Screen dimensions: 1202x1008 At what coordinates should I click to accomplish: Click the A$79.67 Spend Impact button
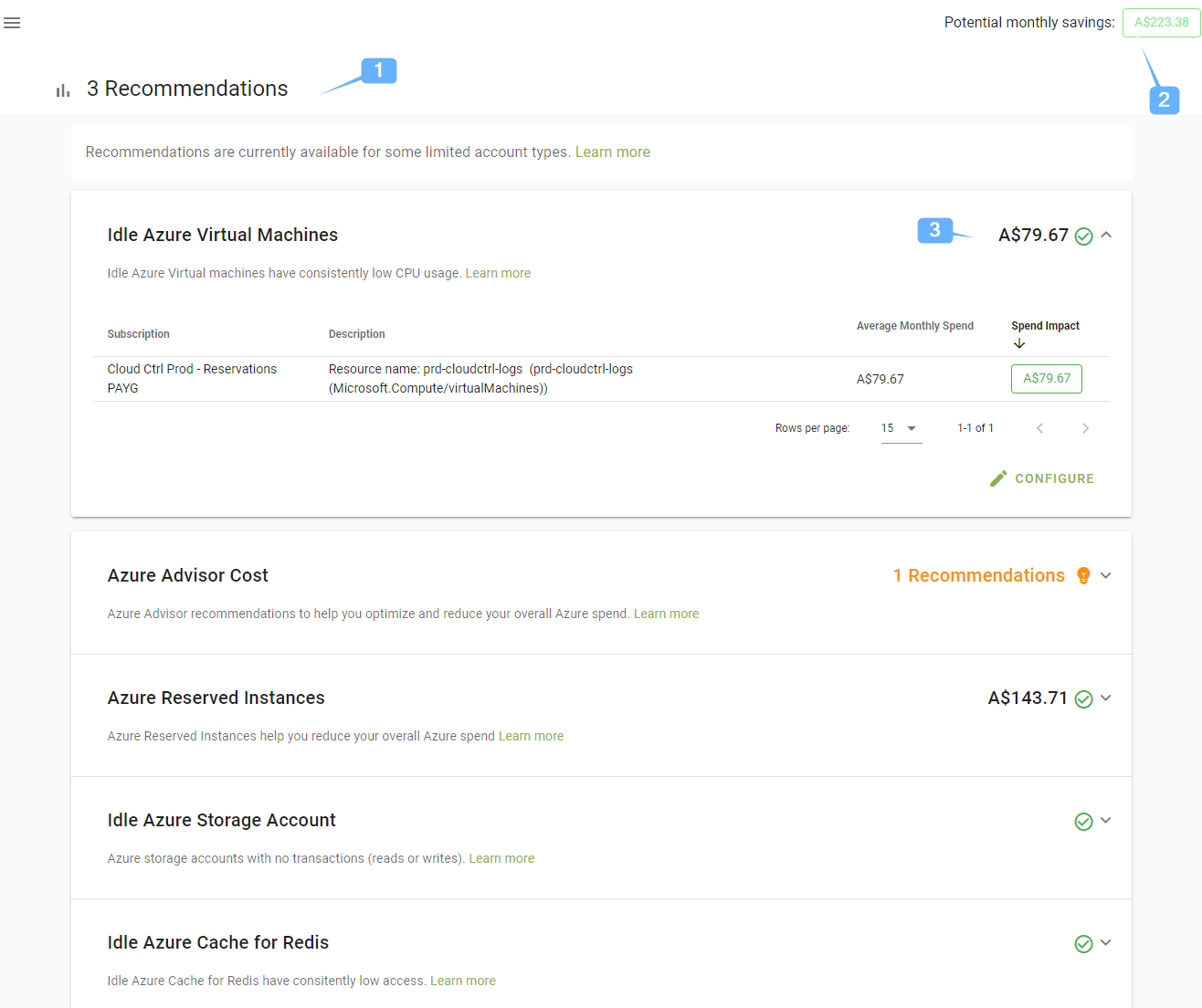point(1046,378)
